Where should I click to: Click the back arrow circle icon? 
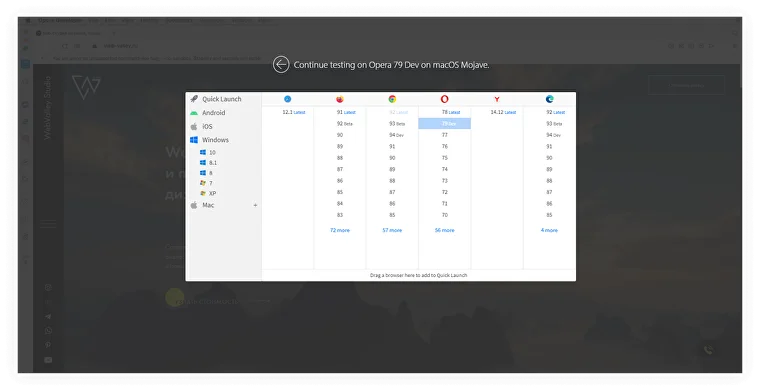pos(281,64)
